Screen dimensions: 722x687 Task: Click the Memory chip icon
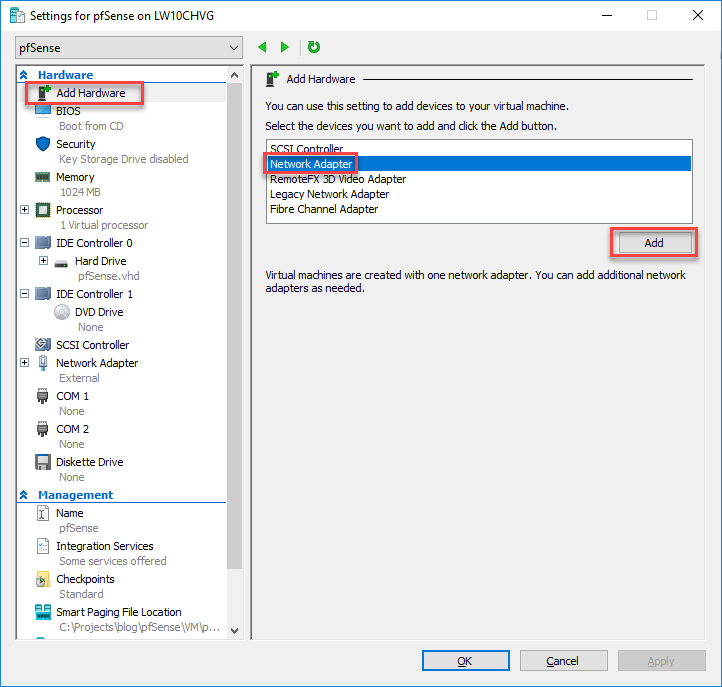point(42,177)
